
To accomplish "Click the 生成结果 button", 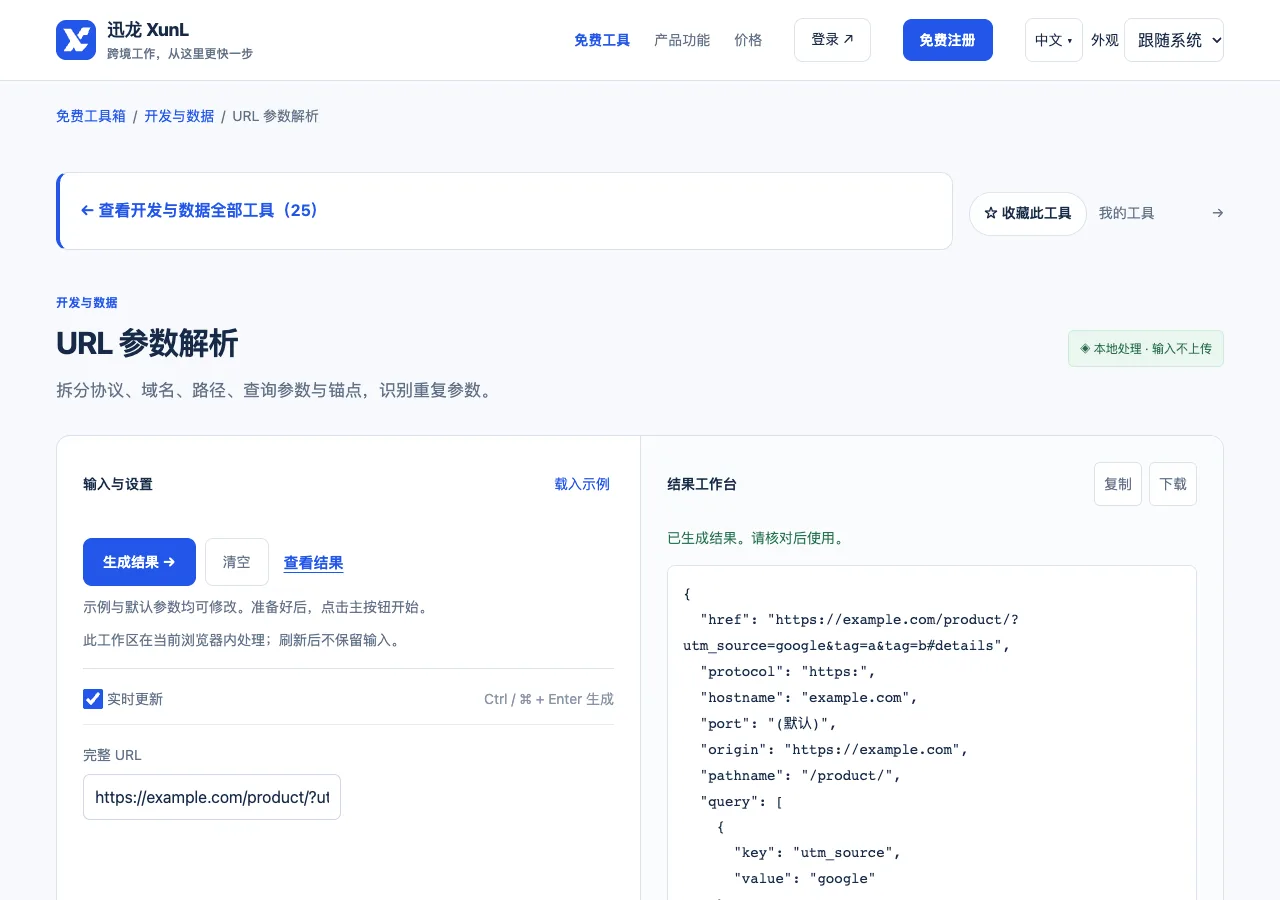I will (x=139, y=562).
